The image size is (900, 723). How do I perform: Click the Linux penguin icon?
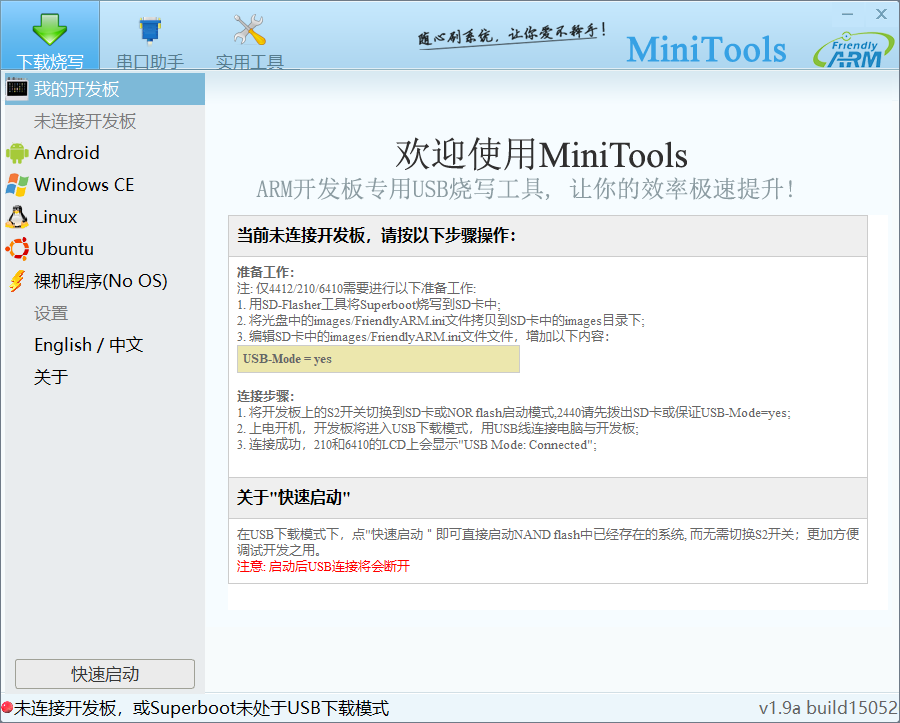[x=17, y=217]
